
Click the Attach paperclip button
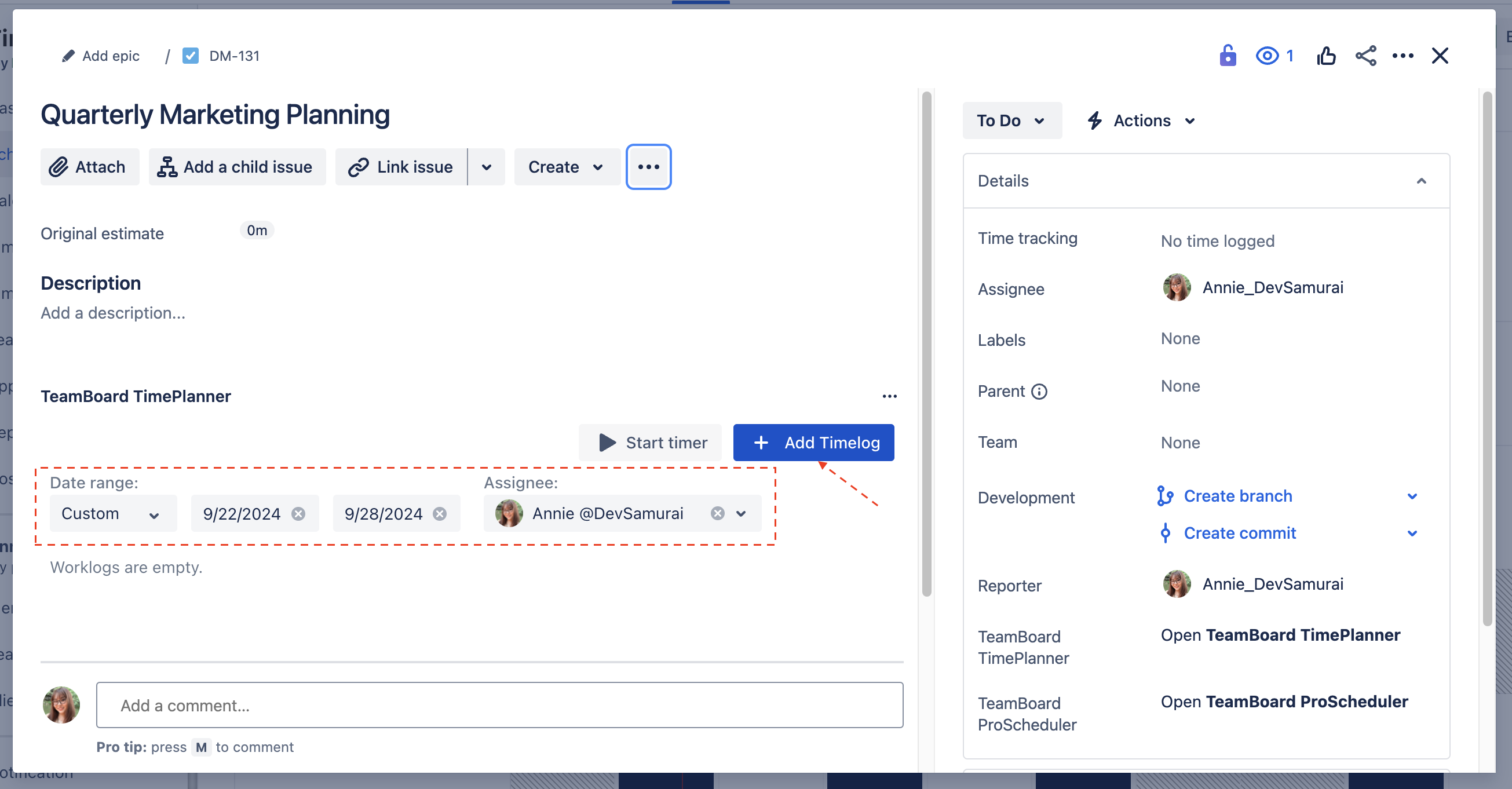coord(89,167)
